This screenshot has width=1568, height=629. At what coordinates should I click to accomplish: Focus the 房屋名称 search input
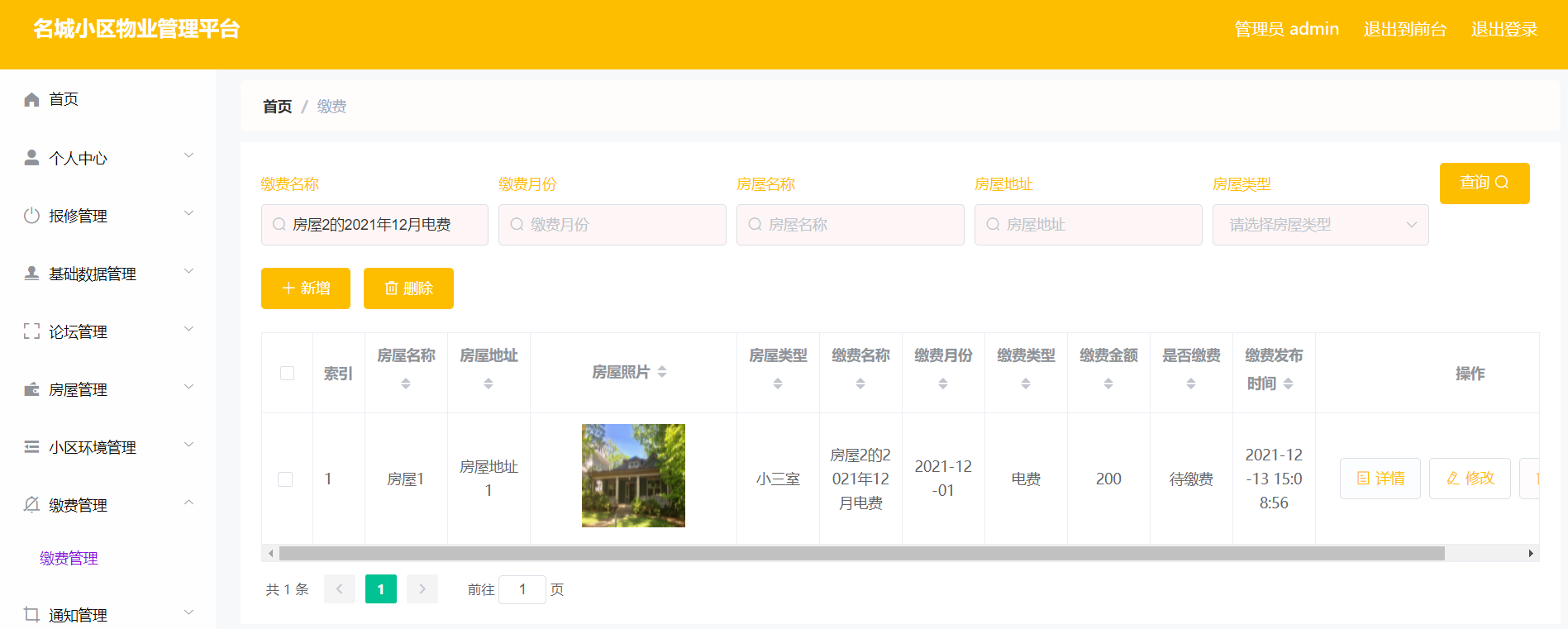(851, 225)
